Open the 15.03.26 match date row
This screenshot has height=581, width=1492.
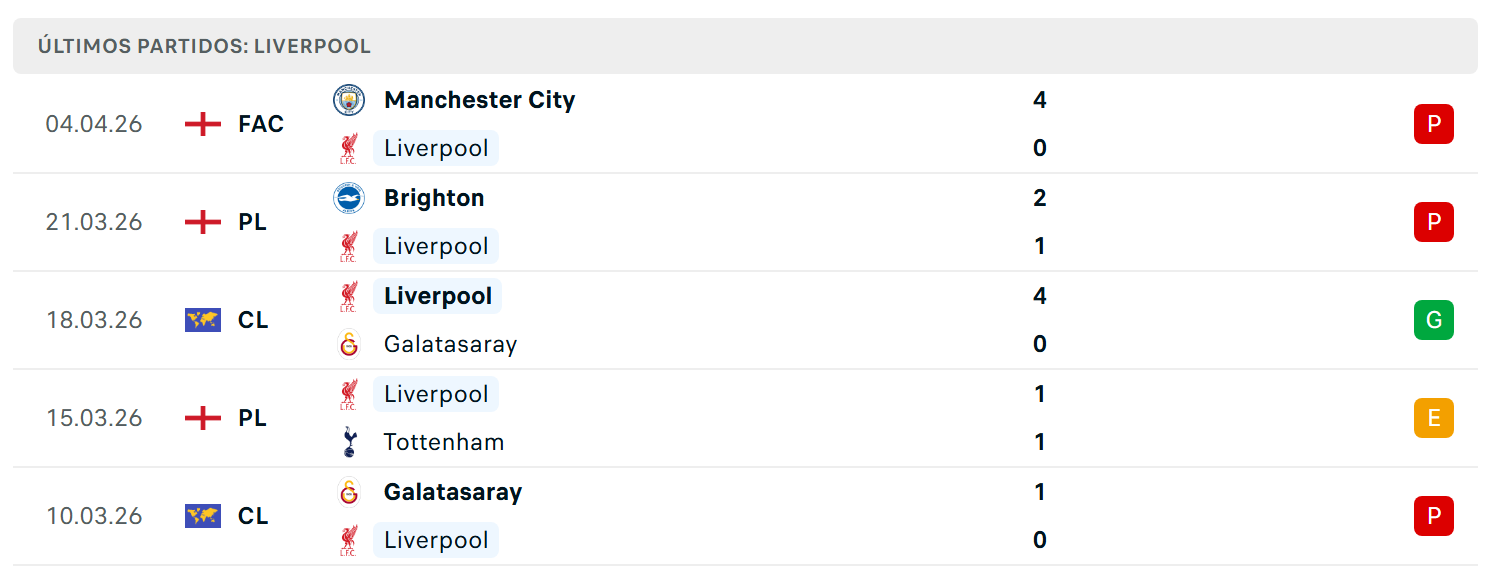[745, 418]
